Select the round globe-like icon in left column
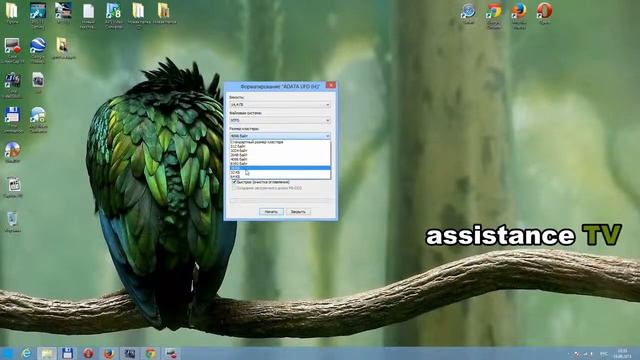Image resolution: width=640 pixels, height=360 pixels. coord(12,152)
